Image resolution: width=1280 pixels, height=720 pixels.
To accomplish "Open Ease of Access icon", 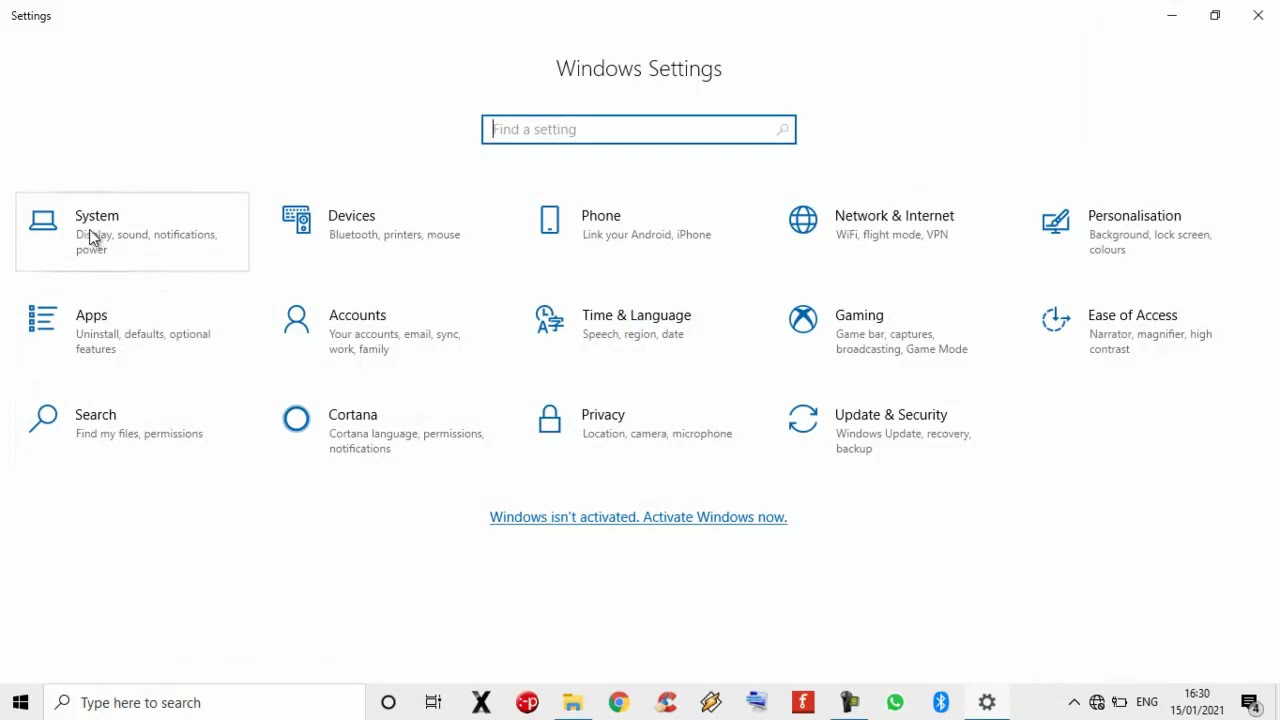I will (1056, 319).
